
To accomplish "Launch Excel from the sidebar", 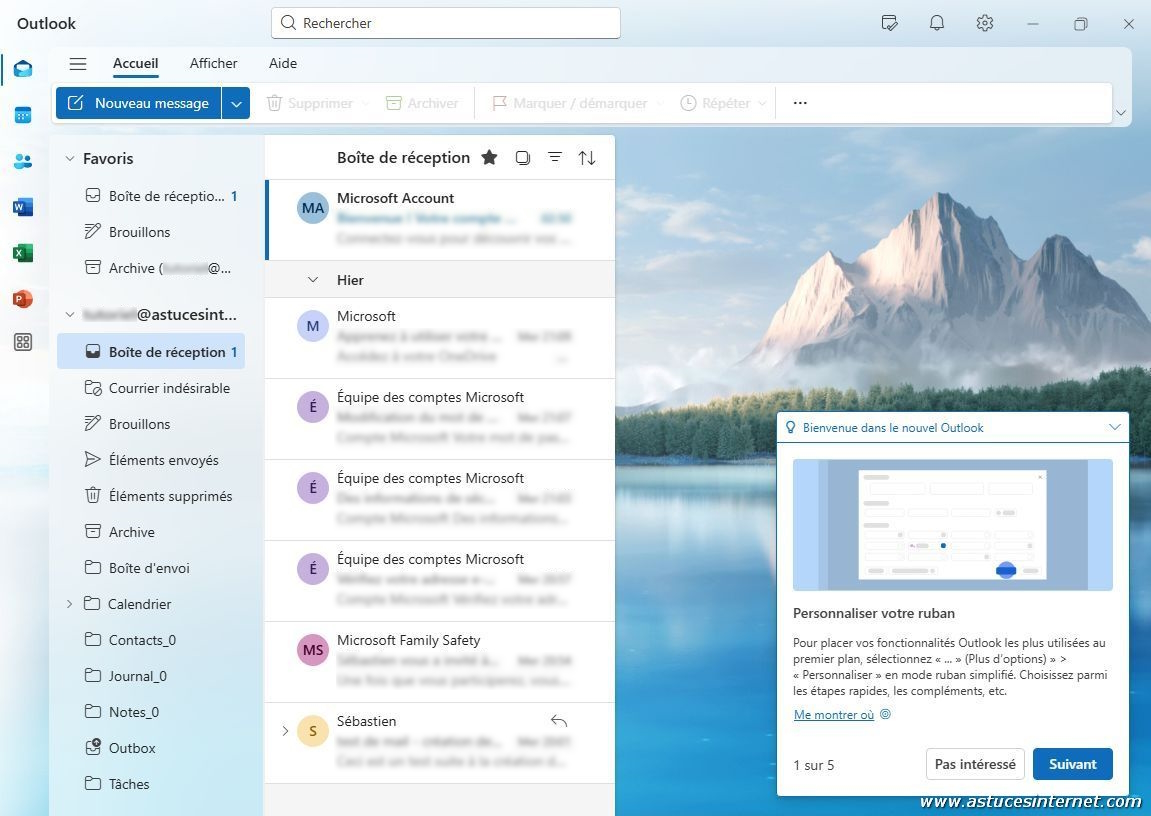I will [23, 253].
